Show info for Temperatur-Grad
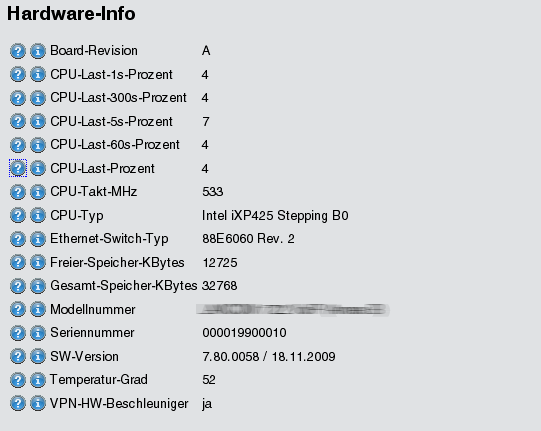541x431 pixels. tap(38, 380)
